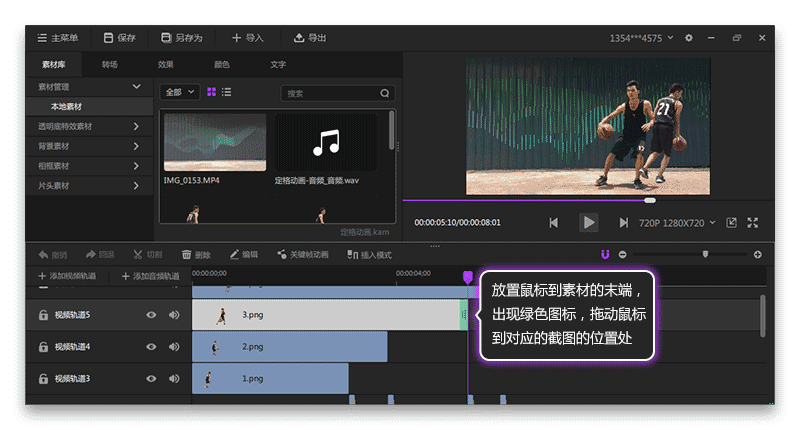Mute audio of 视频轨道5

point(174,315)
